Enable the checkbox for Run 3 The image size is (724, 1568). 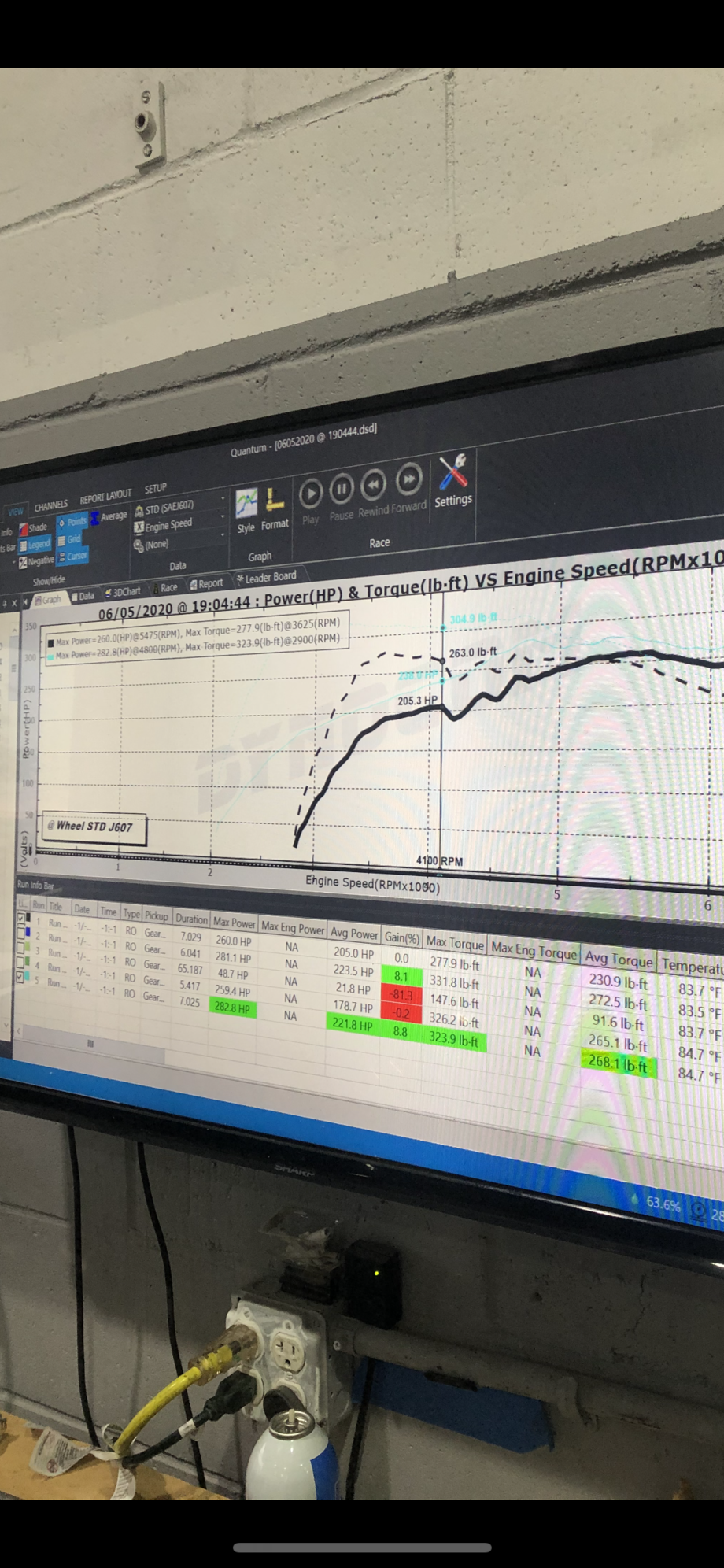(x=21, y=948)
